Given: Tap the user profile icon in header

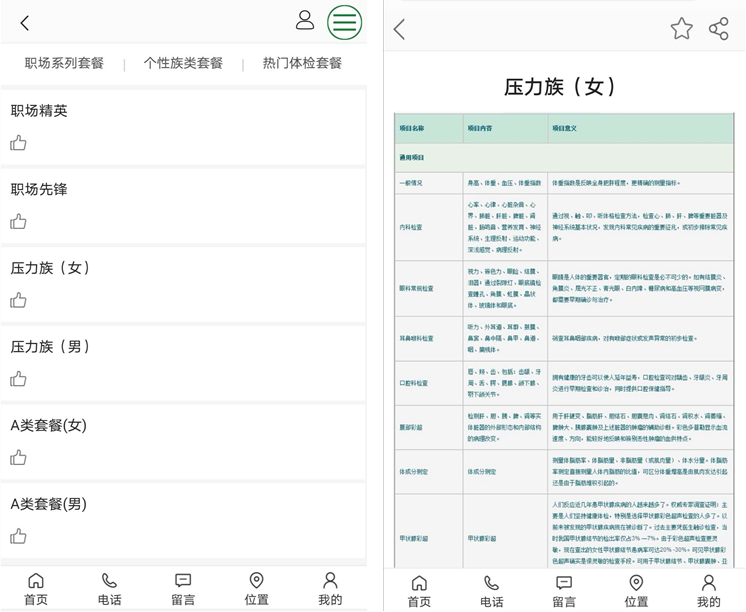Looking at the screenshot, I should (x=305, y=21).
